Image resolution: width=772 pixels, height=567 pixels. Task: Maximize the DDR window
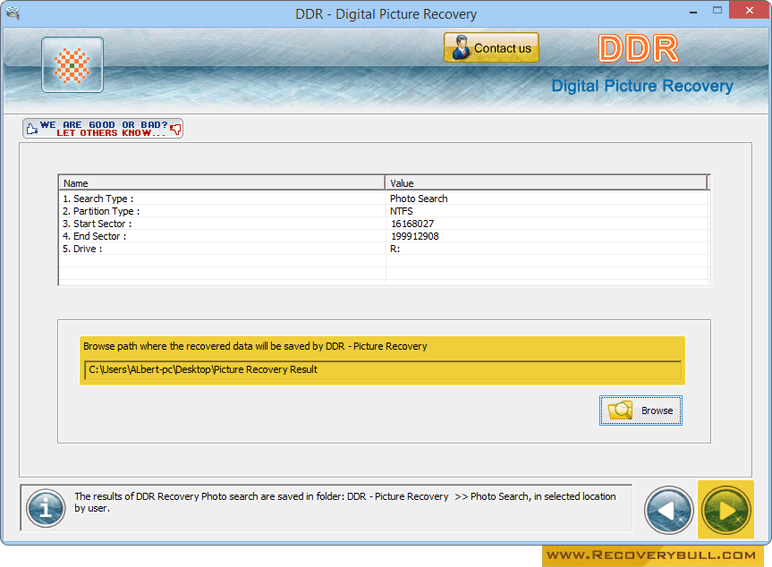tap(717, 10)
